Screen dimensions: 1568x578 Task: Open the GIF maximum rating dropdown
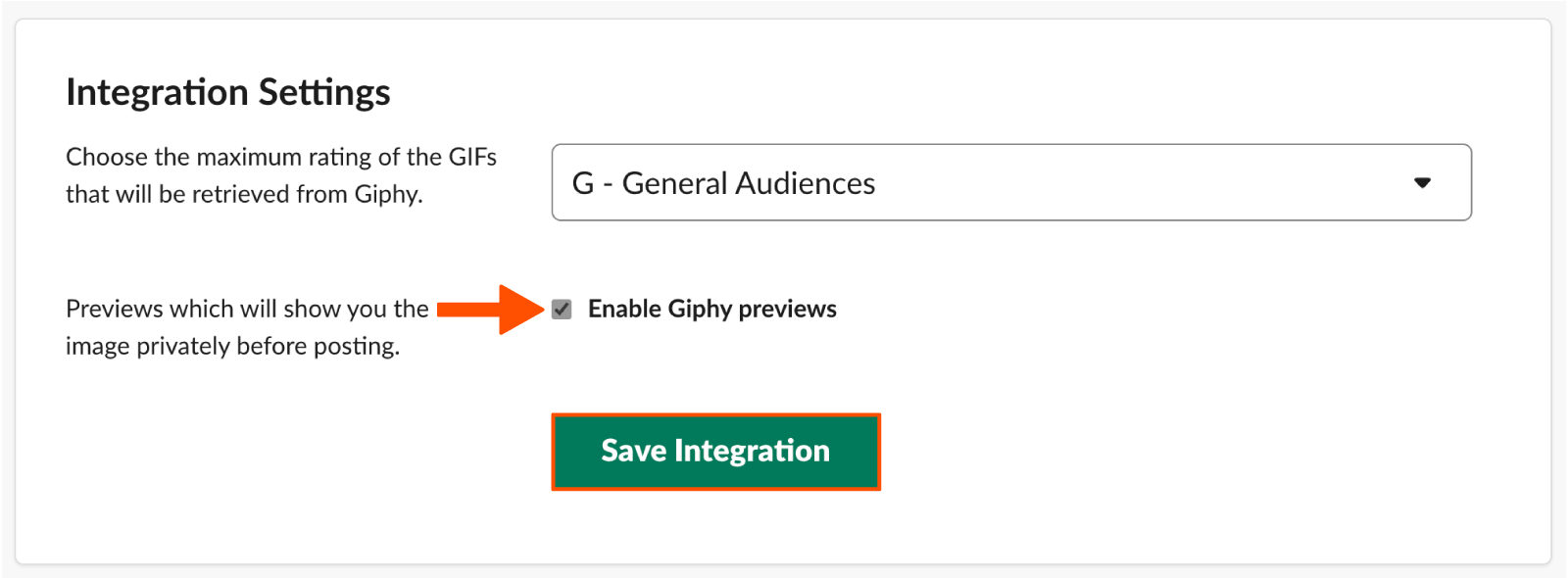tap(1011, 182)
